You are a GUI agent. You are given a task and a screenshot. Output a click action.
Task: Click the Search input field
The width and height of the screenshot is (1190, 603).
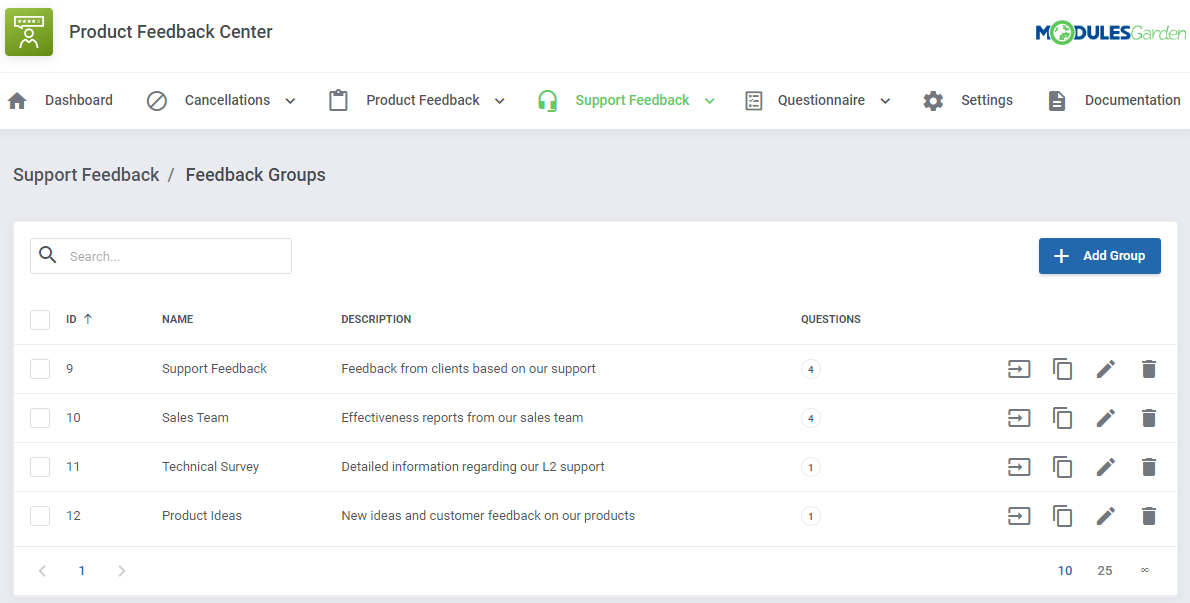point(161,256)
